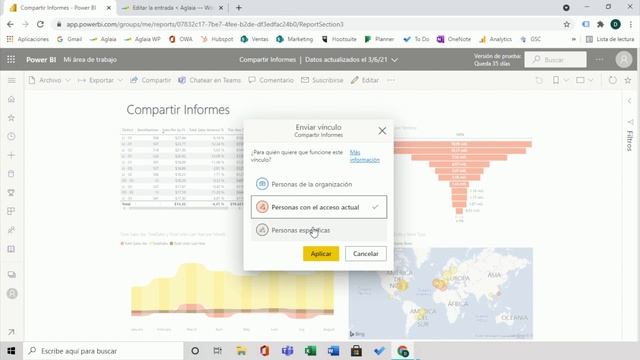Select Personas específicas option
The height and width of the screenshot is (360, 640).
319,230
